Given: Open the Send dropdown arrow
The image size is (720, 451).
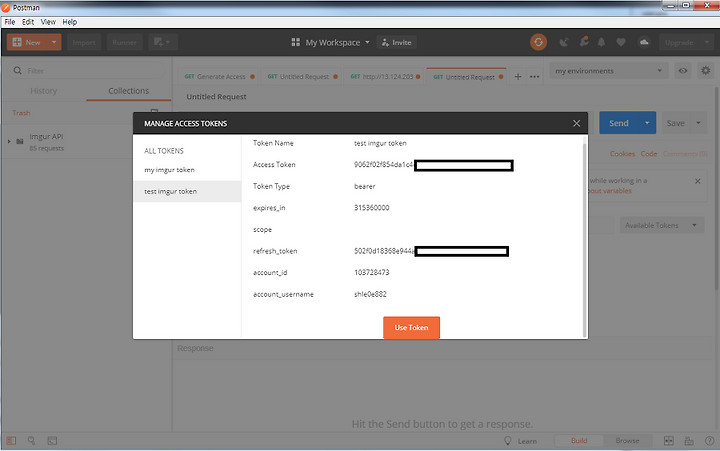Looking at the screenshot, I should click(x=647, y=123).
